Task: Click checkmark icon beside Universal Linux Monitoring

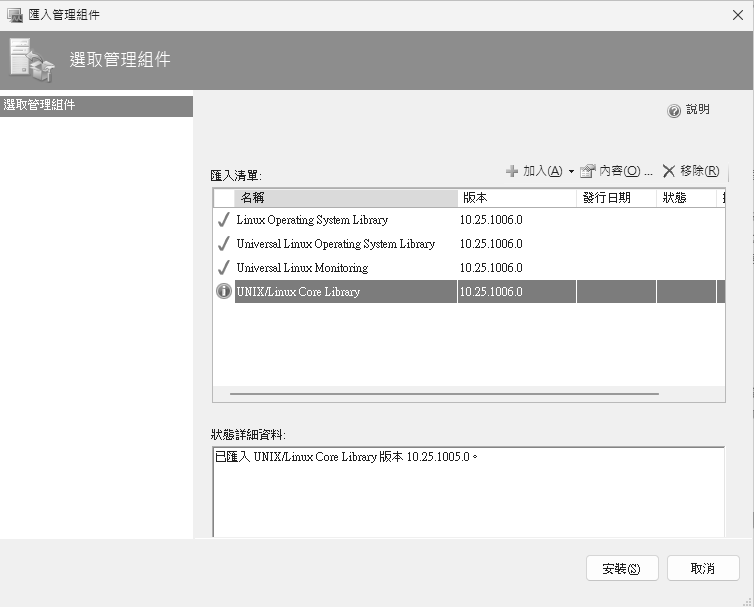Action: point(224,268)
